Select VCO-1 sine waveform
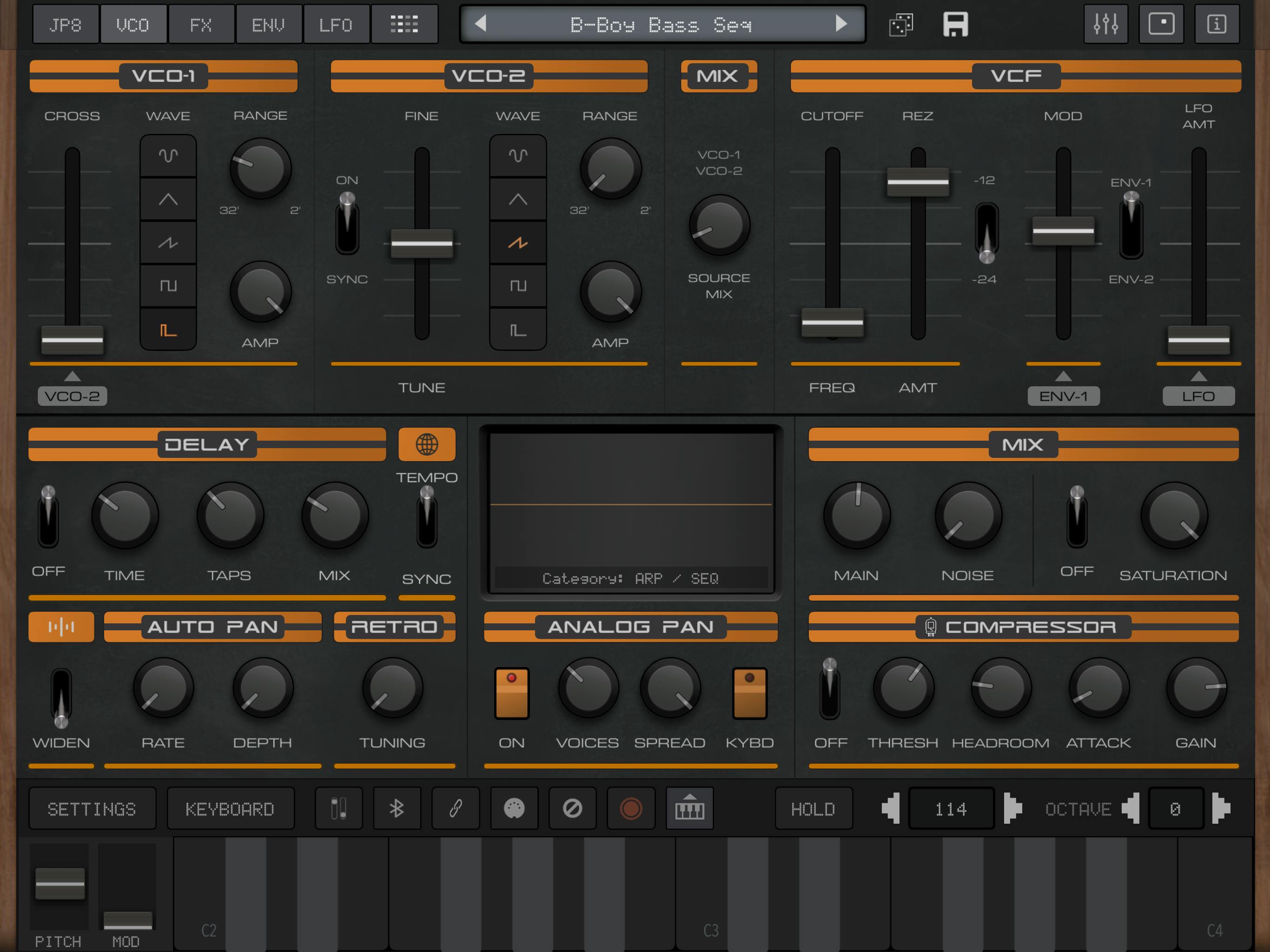The width and height of the screenshot is (1270, 952). [x=168, y=156]
